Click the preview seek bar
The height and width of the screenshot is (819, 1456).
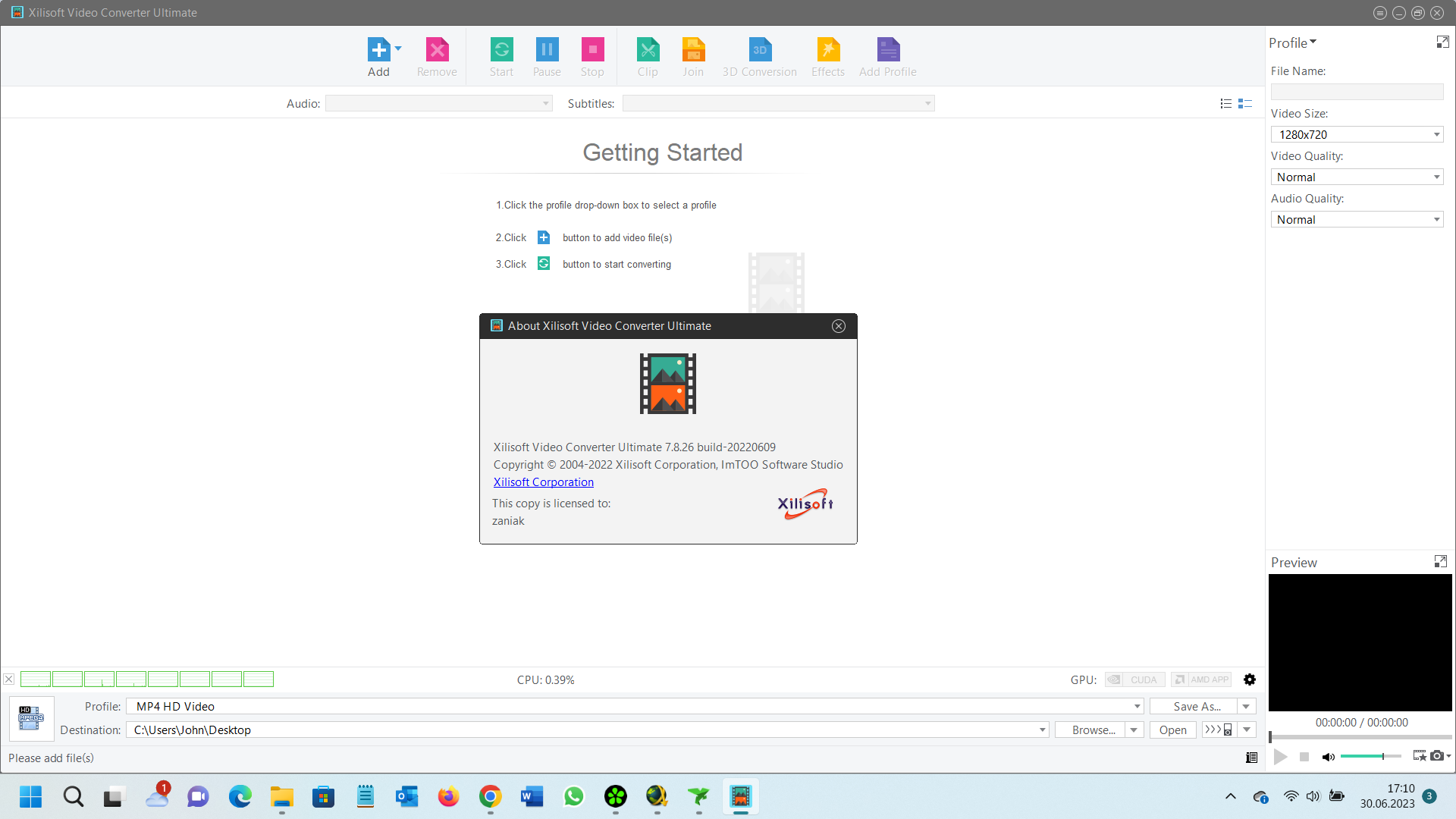pyautogui.click(x=1360, y=737)
